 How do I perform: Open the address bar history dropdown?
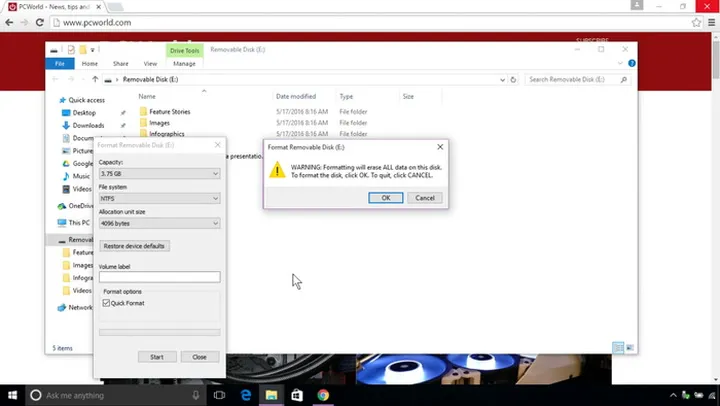[502, 79]
